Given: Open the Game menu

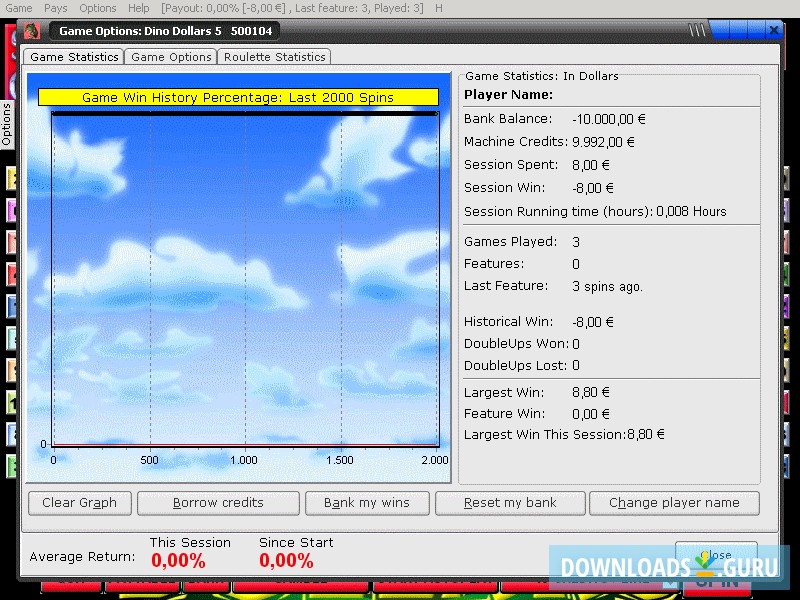Looking at the screenshot, I should (19, 8).
